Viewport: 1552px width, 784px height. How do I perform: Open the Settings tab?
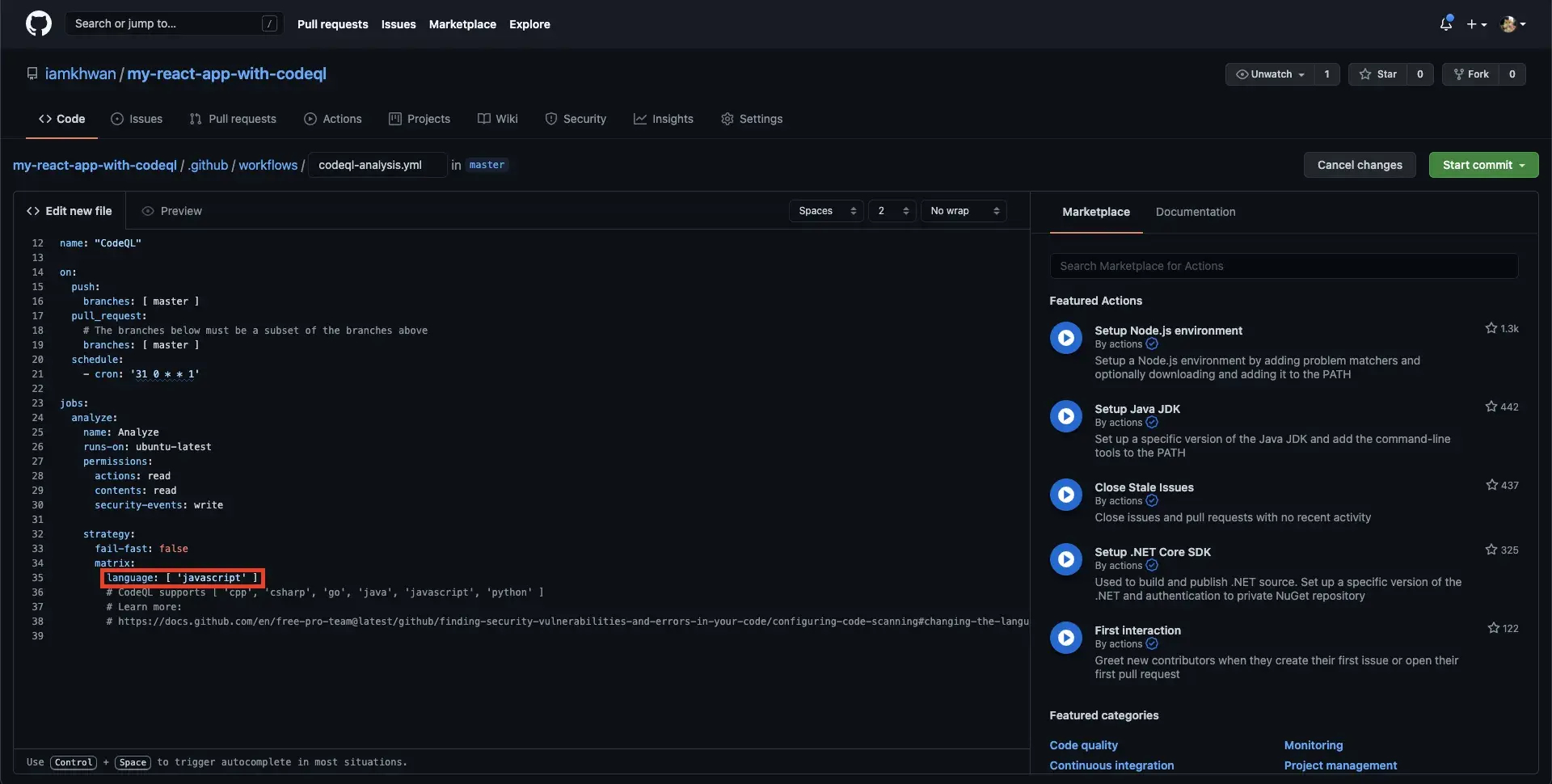(x=752, y=119)
